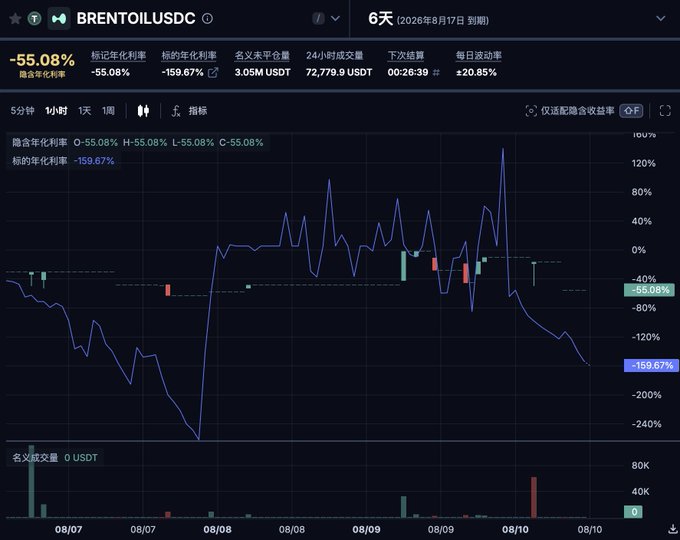
Task: Click the BRENTOIL market logo icon
Action: point(59,19)
